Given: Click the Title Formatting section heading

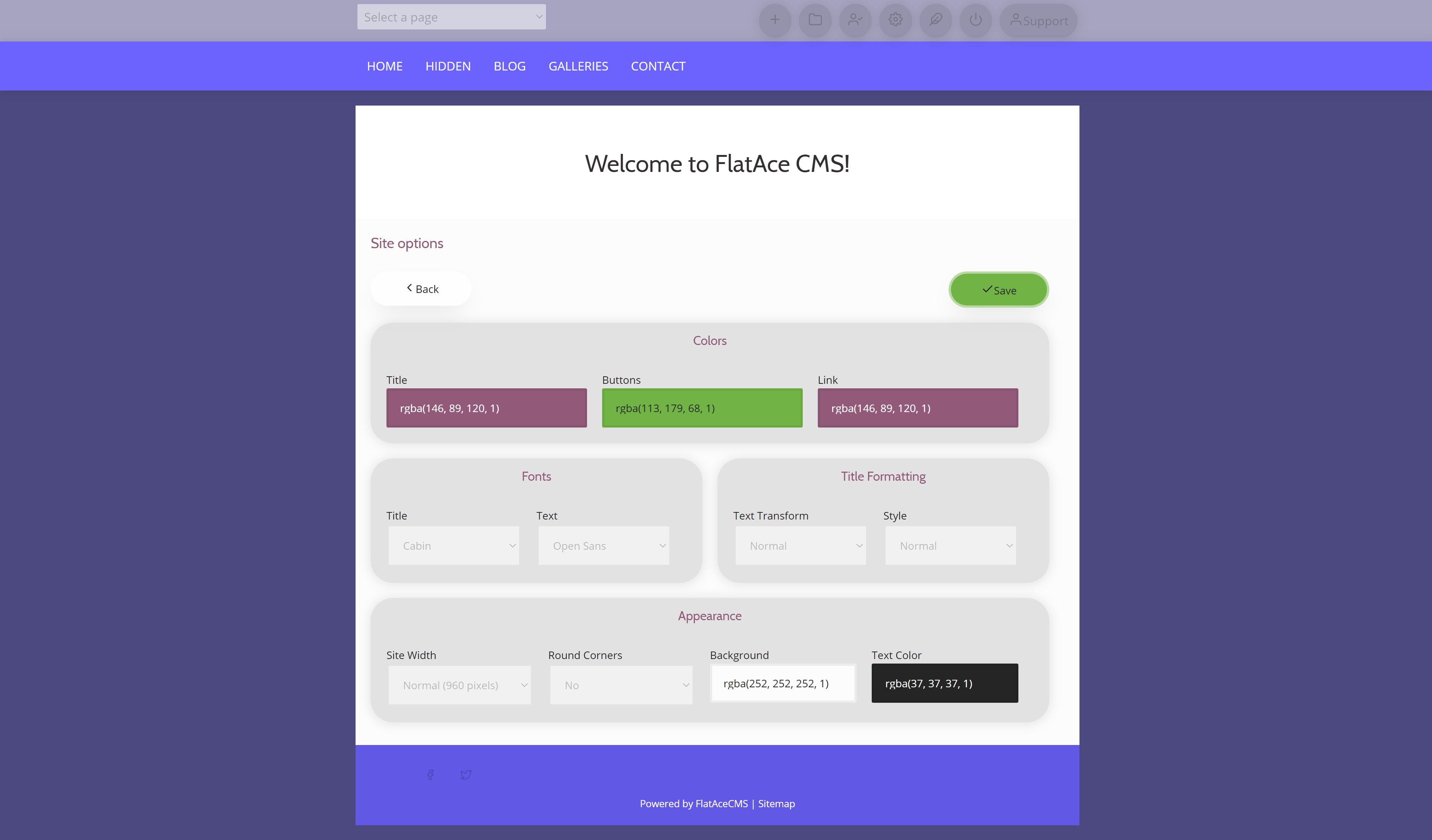Looking at the screenshot, I should click(x=883, y=476).
